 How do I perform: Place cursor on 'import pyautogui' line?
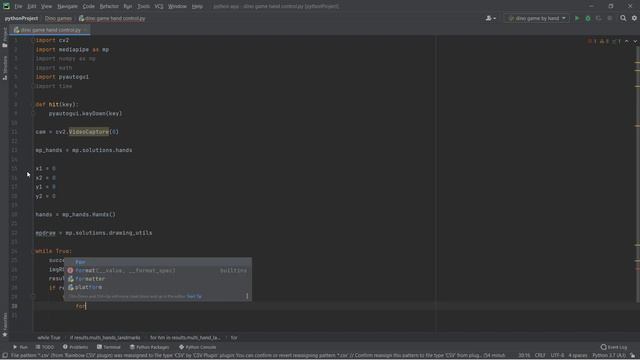pyautogui.click(x=62, y=77)
